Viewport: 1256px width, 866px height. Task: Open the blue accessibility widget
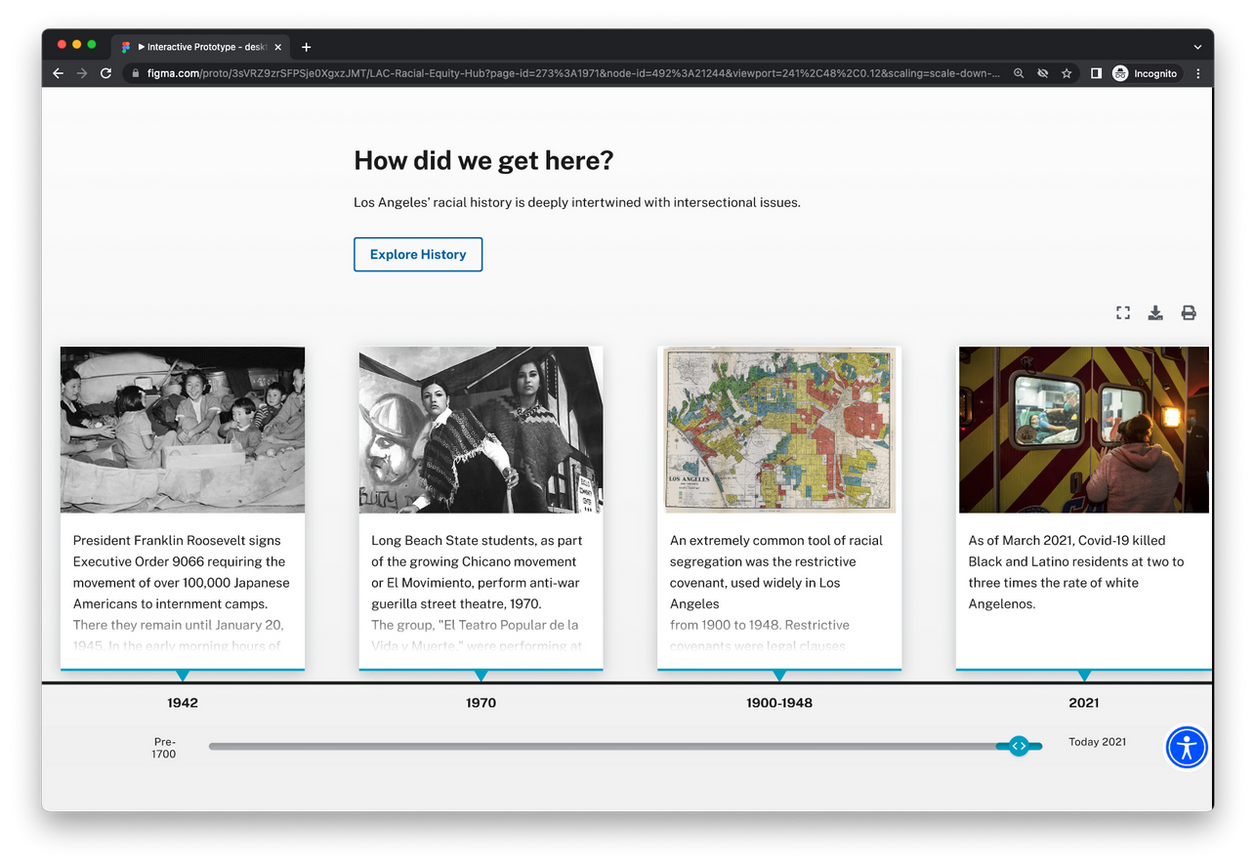point(1187,747)
